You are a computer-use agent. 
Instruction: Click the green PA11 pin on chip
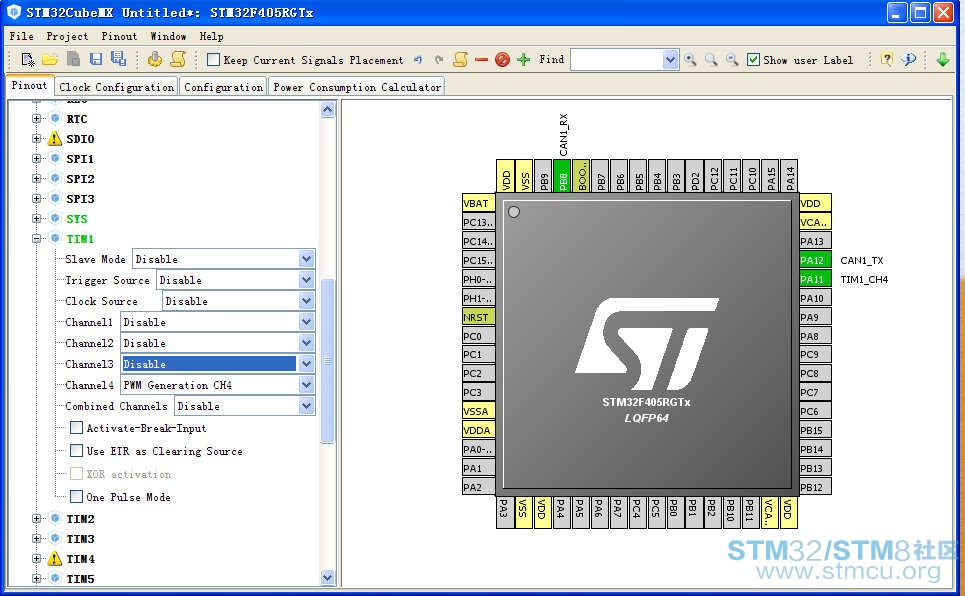815,280
